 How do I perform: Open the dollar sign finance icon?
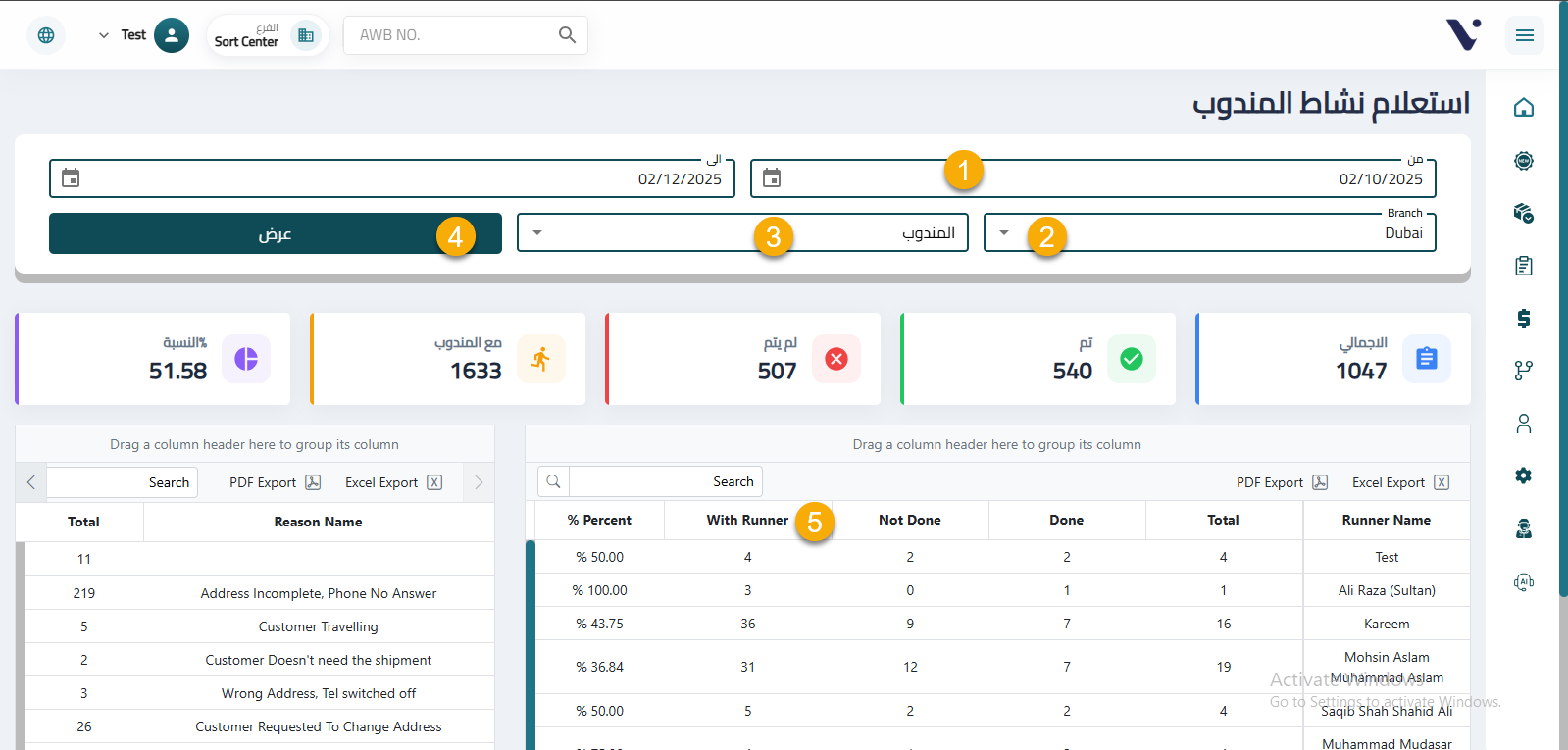point(1523,319)
